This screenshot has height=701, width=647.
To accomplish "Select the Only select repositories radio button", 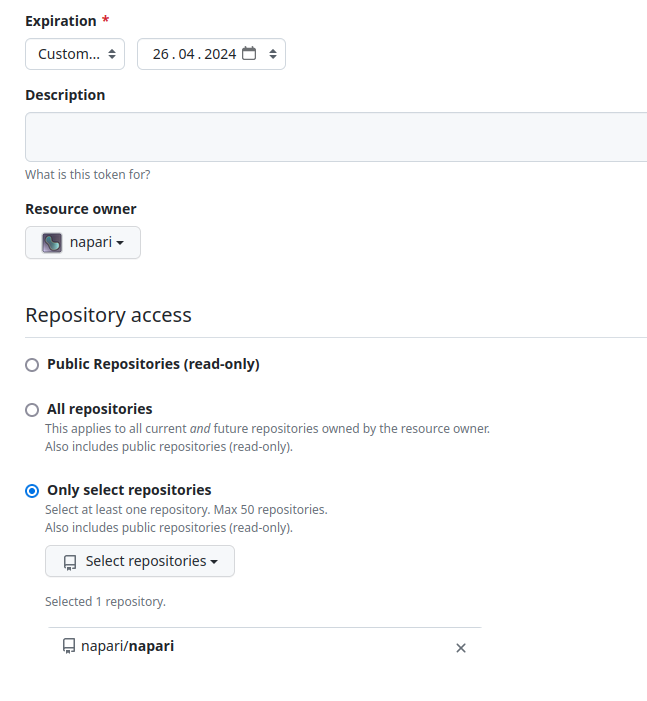I will pyautogui.click(x=32, y=491).
